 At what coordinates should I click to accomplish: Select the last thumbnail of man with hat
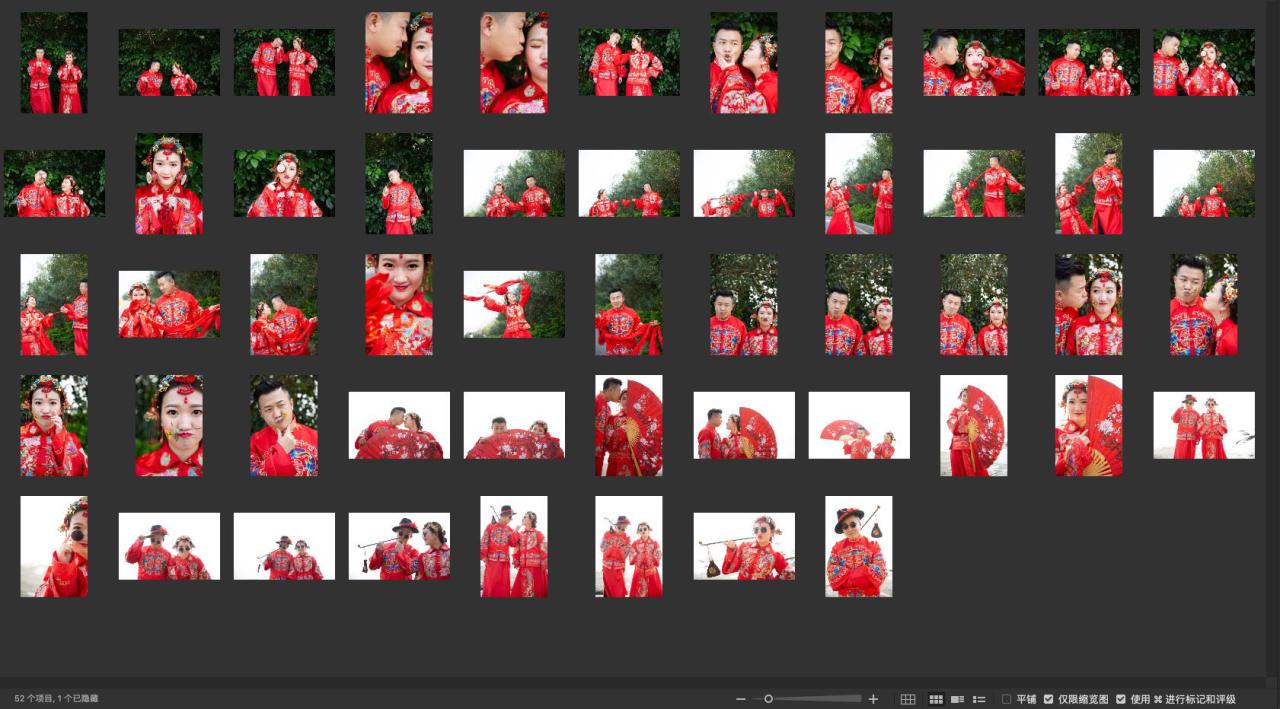click(858, 547)
